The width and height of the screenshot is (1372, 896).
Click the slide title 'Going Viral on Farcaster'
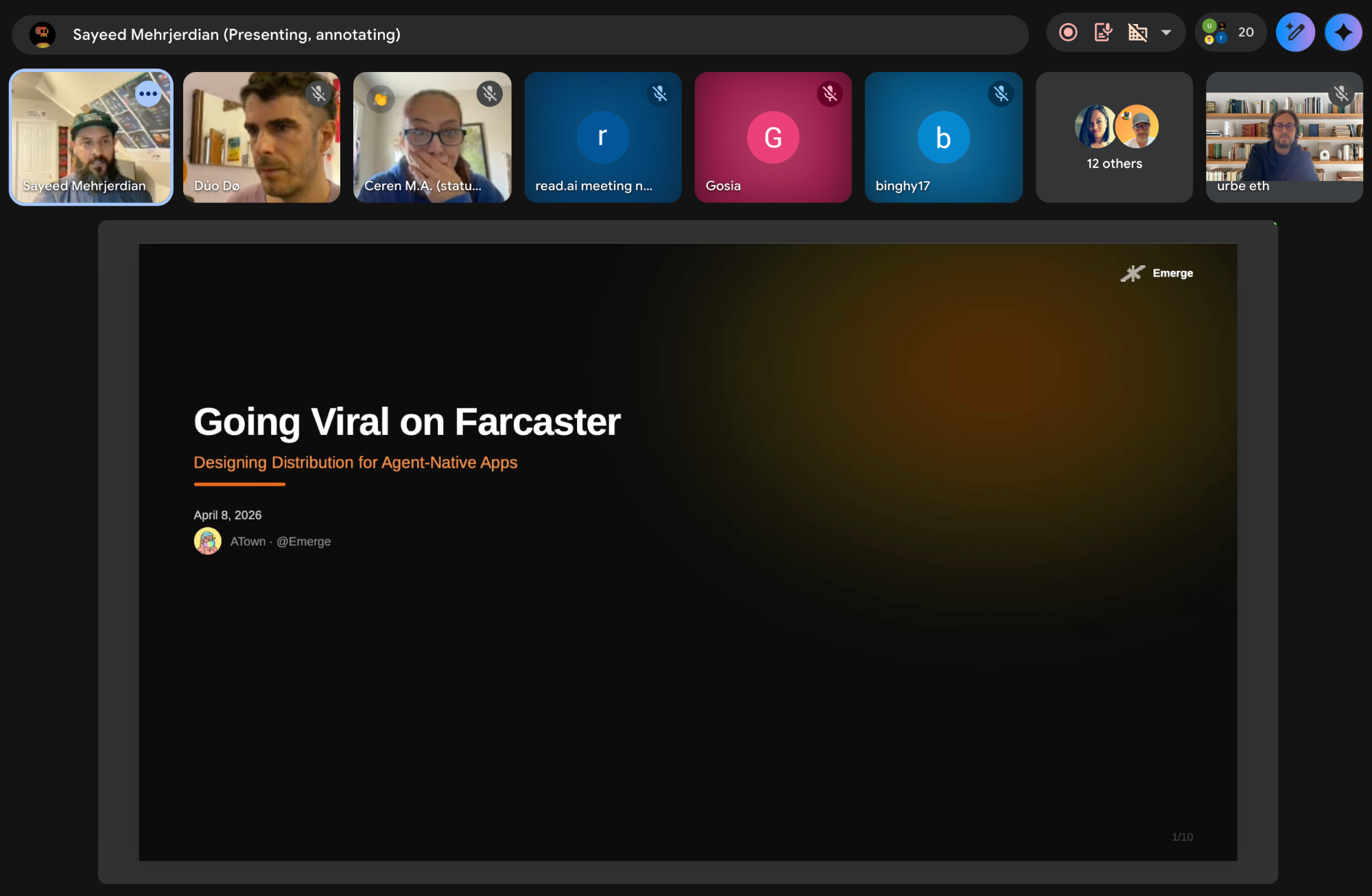[407, 421]
